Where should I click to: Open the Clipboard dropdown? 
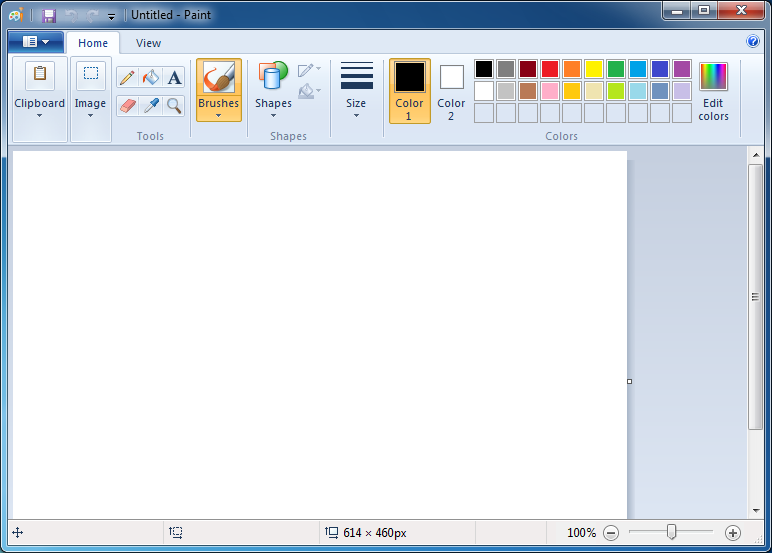pos(39,114)
